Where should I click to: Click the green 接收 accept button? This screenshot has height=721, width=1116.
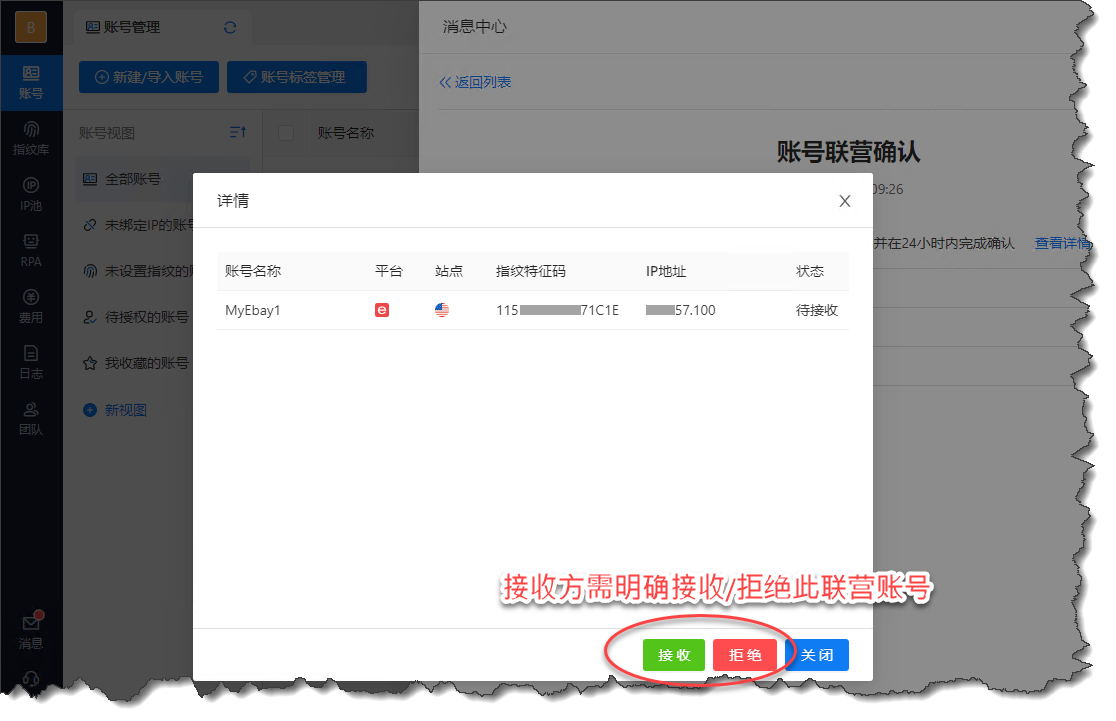tap(673, 655)
